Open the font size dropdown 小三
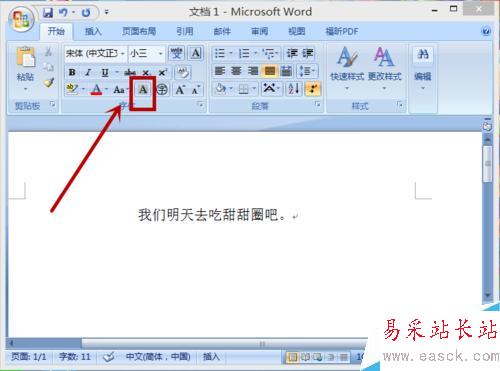Screen dimensions: 500x371 pyautogui.click(x=147, y=53)
